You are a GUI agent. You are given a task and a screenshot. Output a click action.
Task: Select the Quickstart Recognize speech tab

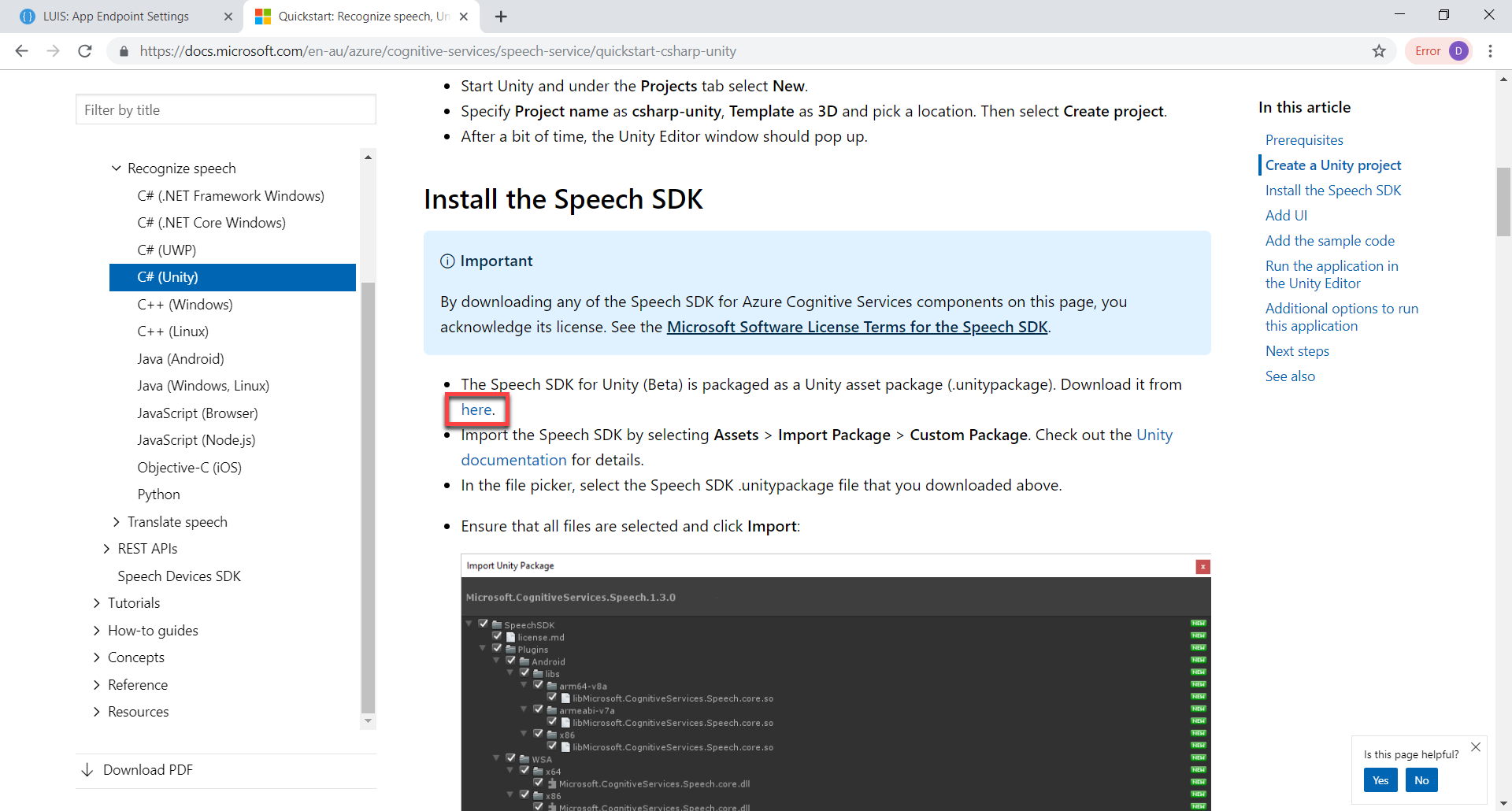[x=362, y=17]
